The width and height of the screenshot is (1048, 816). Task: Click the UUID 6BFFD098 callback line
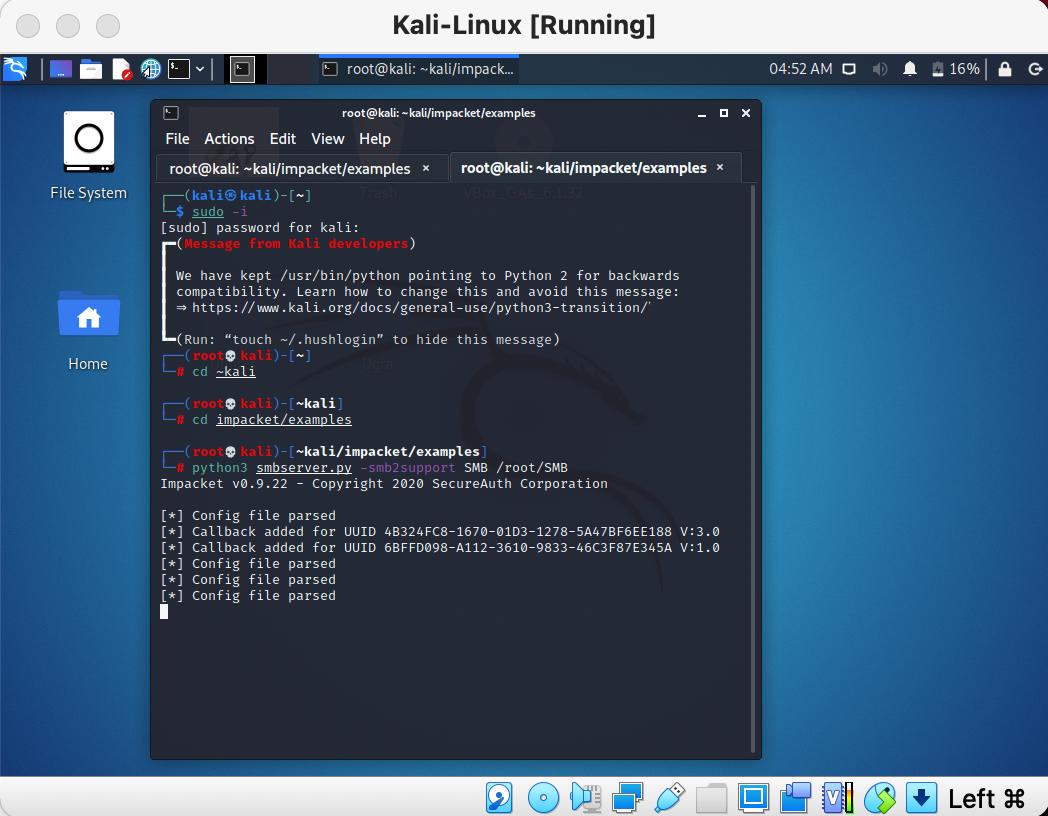(440, 547)
